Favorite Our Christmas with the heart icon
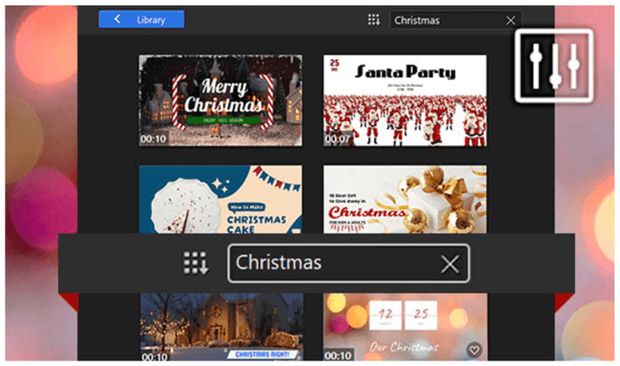Viewport: 620px width, 366px height. click(x=474, y=349)
